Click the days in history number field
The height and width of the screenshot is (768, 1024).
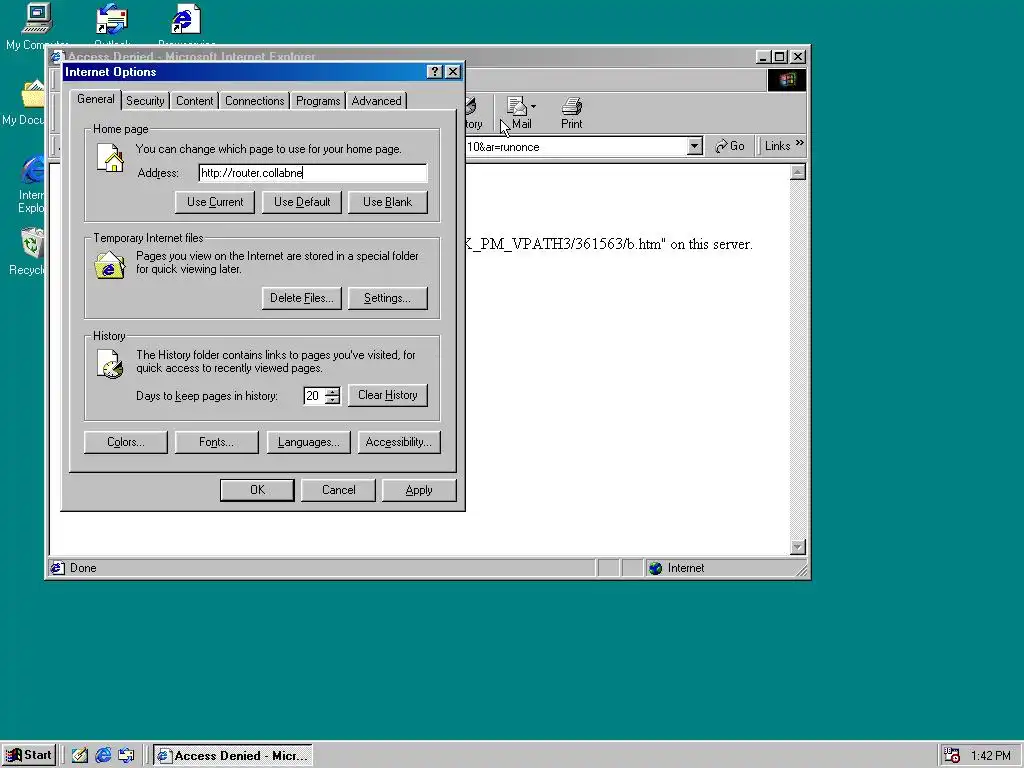314,396
